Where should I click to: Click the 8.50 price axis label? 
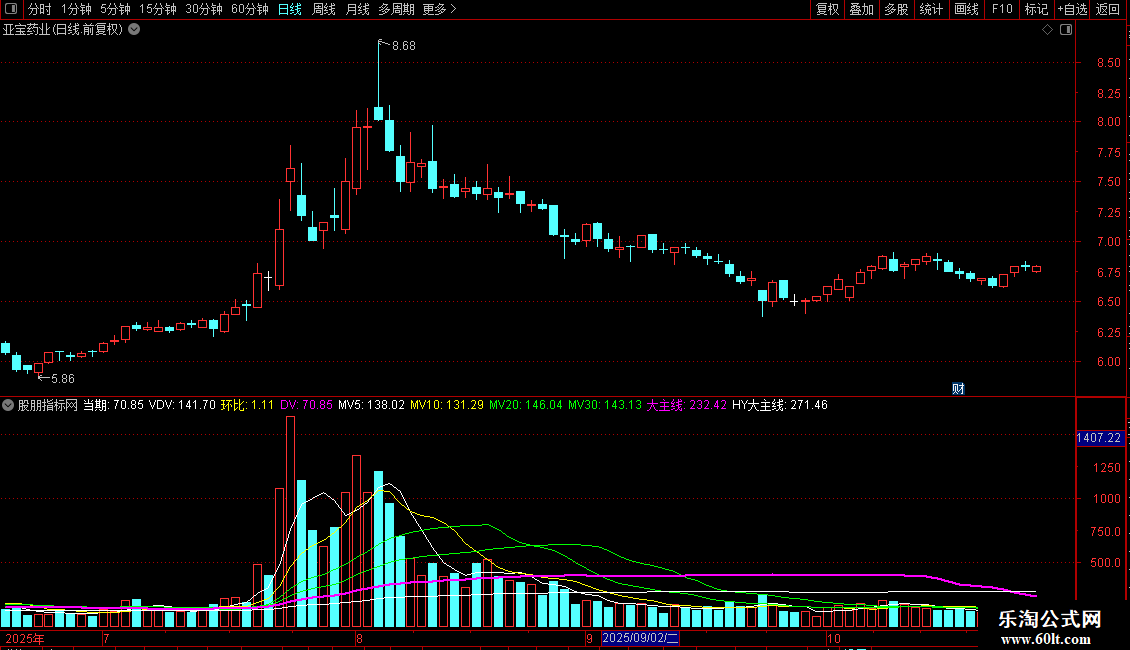(1108, 63)
